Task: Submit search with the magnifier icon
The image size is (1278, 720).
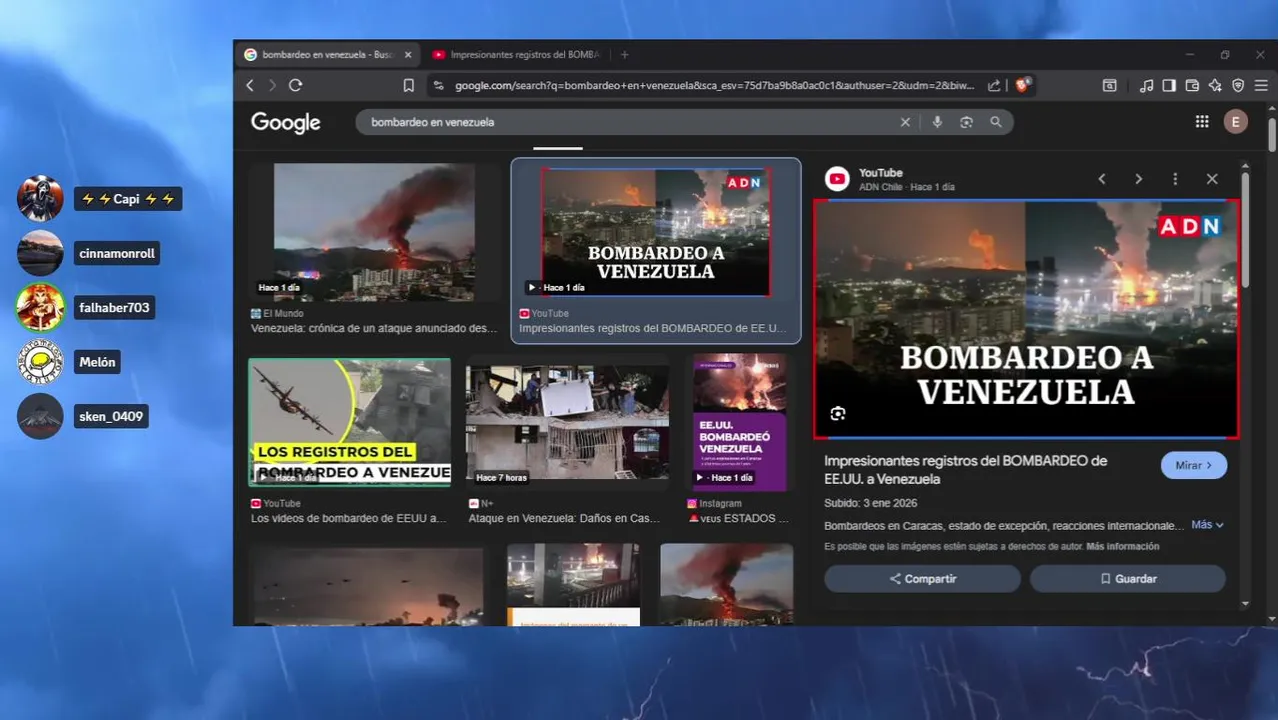Action: tap(996, 122)
